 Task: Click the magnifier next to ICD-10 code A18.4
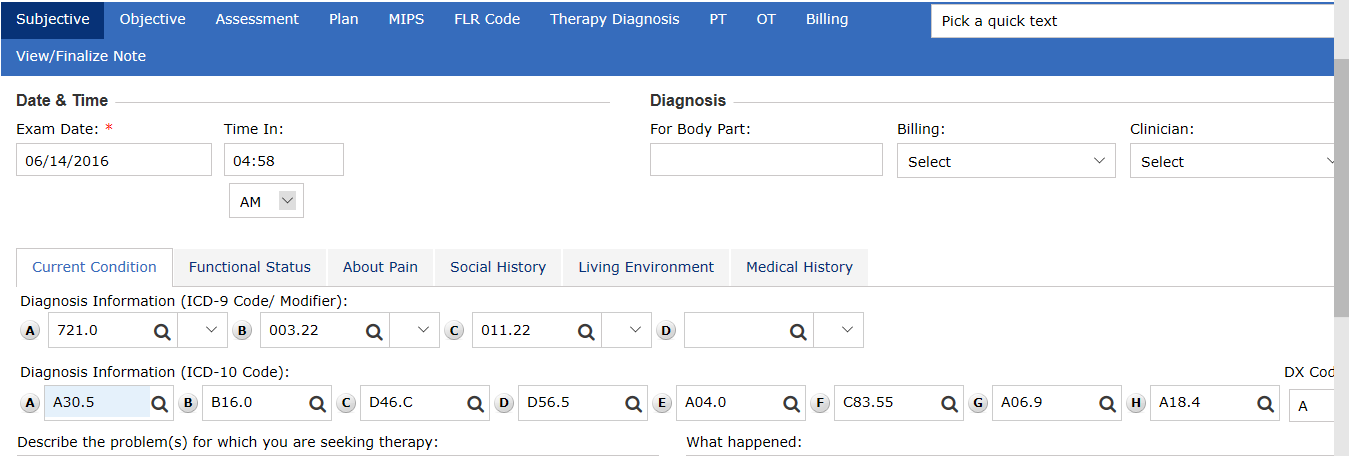click(x=1265, y=403)
